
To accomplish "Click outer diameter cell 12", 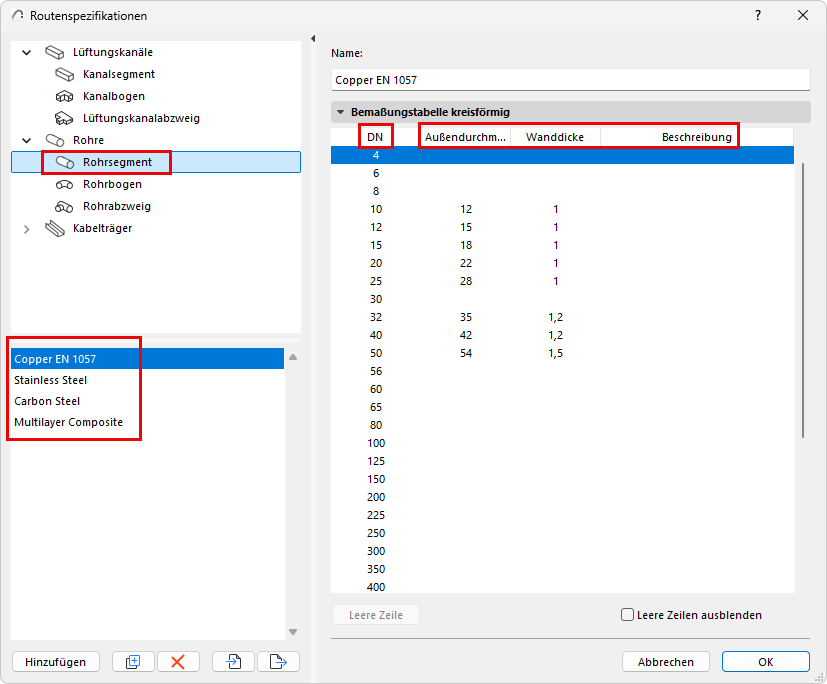I will pyautogui.click(x=466, y=209).
